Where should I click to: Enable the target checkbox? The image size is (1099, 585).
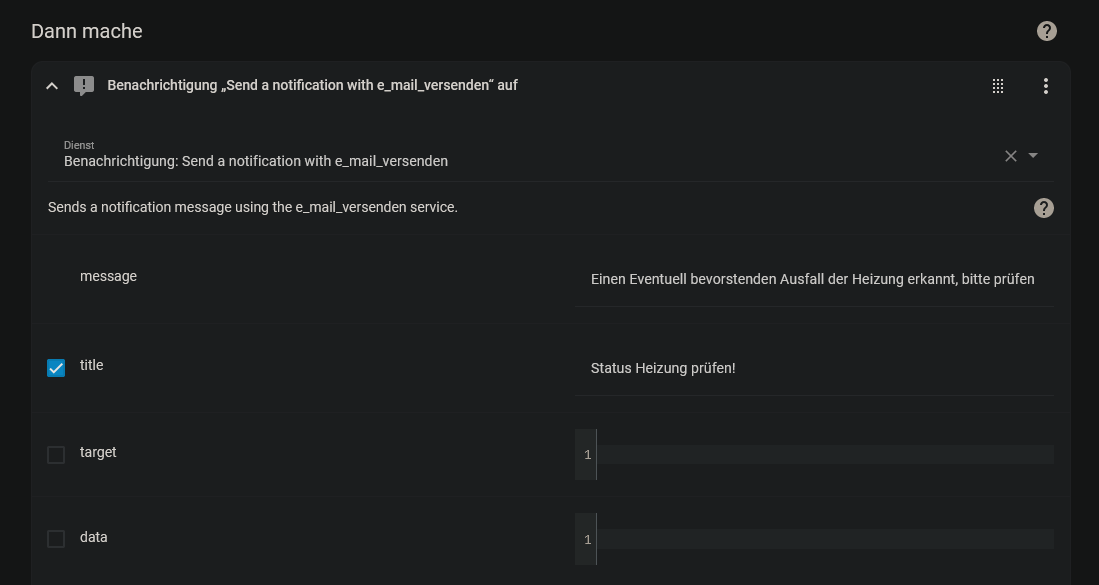(x=56, y=455)
